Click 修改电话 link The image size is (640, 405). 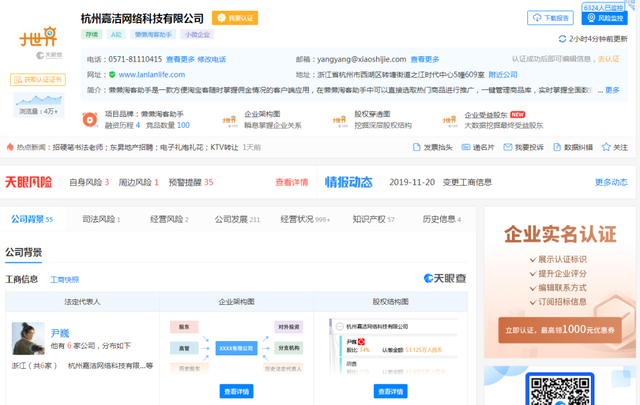click(211, 59)
